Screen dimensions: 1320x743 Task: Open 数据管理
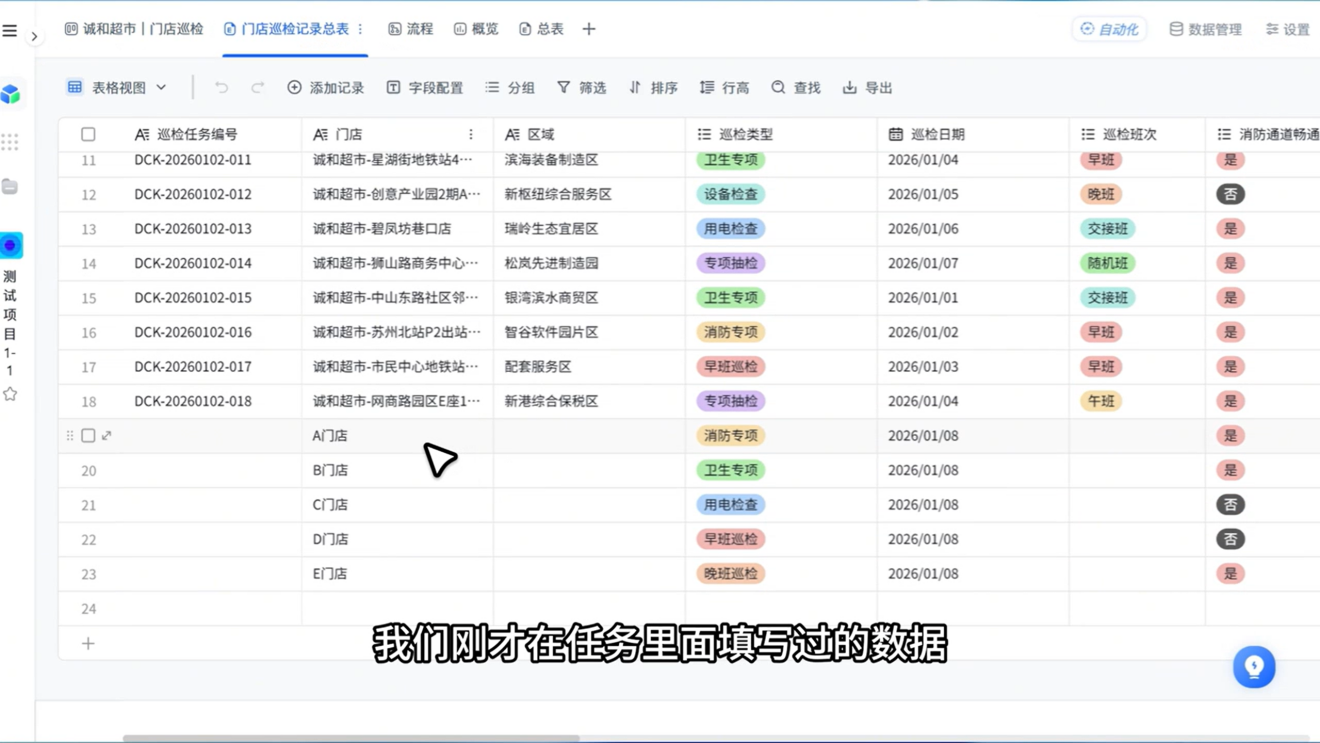tap(1205, 29)
